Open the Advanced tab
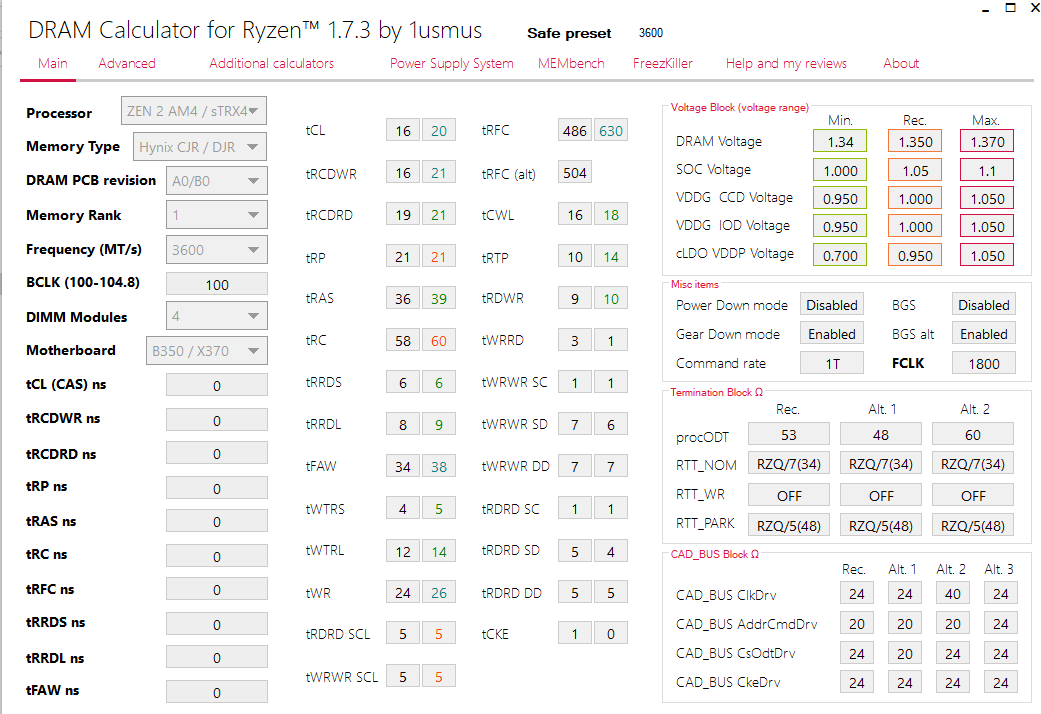The height and width of the screenshot is (714, 1041). pyautogui.click(x=127, y=64)
